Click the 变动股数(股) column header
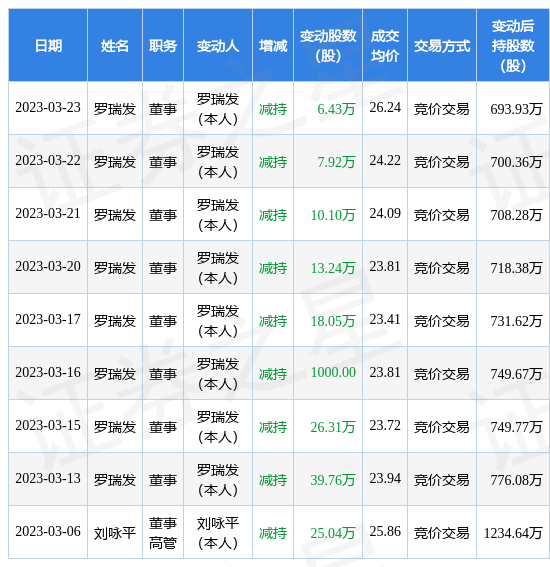This screenshot has width=550, height=567. (x=328, y=46)
